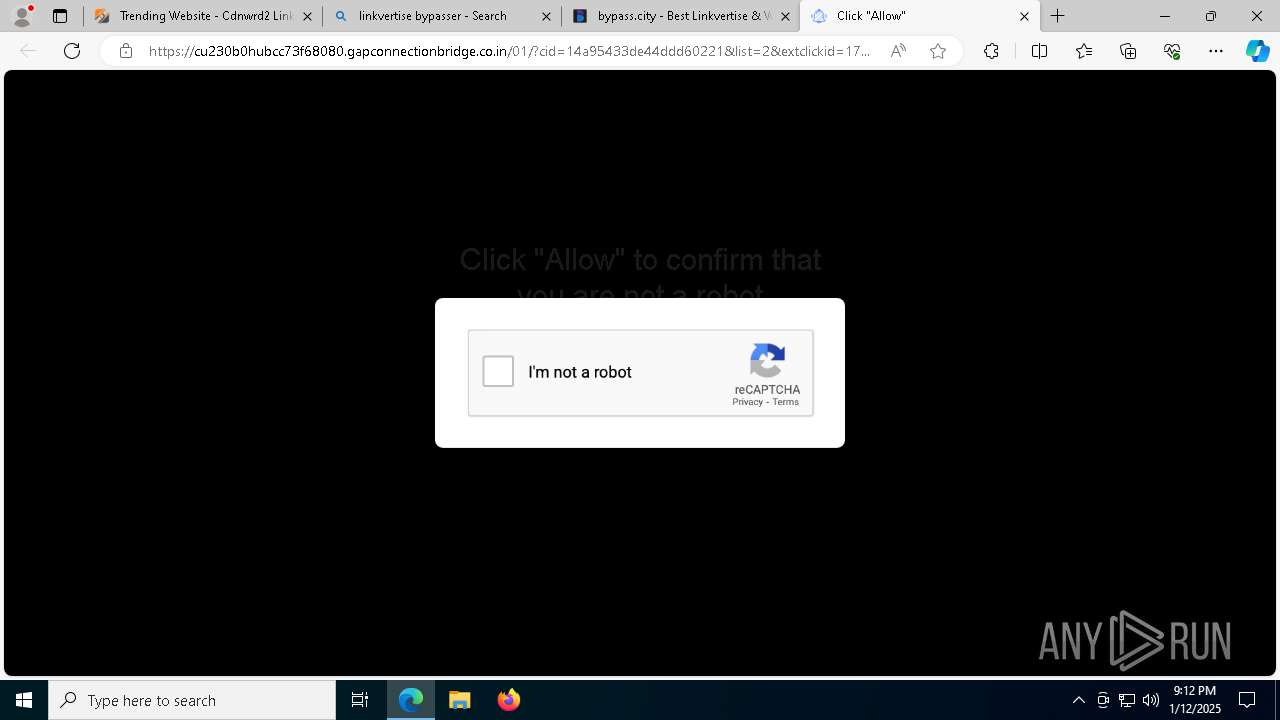Click the address bar URL
This screenshot has width=1280, height=720.
coord(509,51)
